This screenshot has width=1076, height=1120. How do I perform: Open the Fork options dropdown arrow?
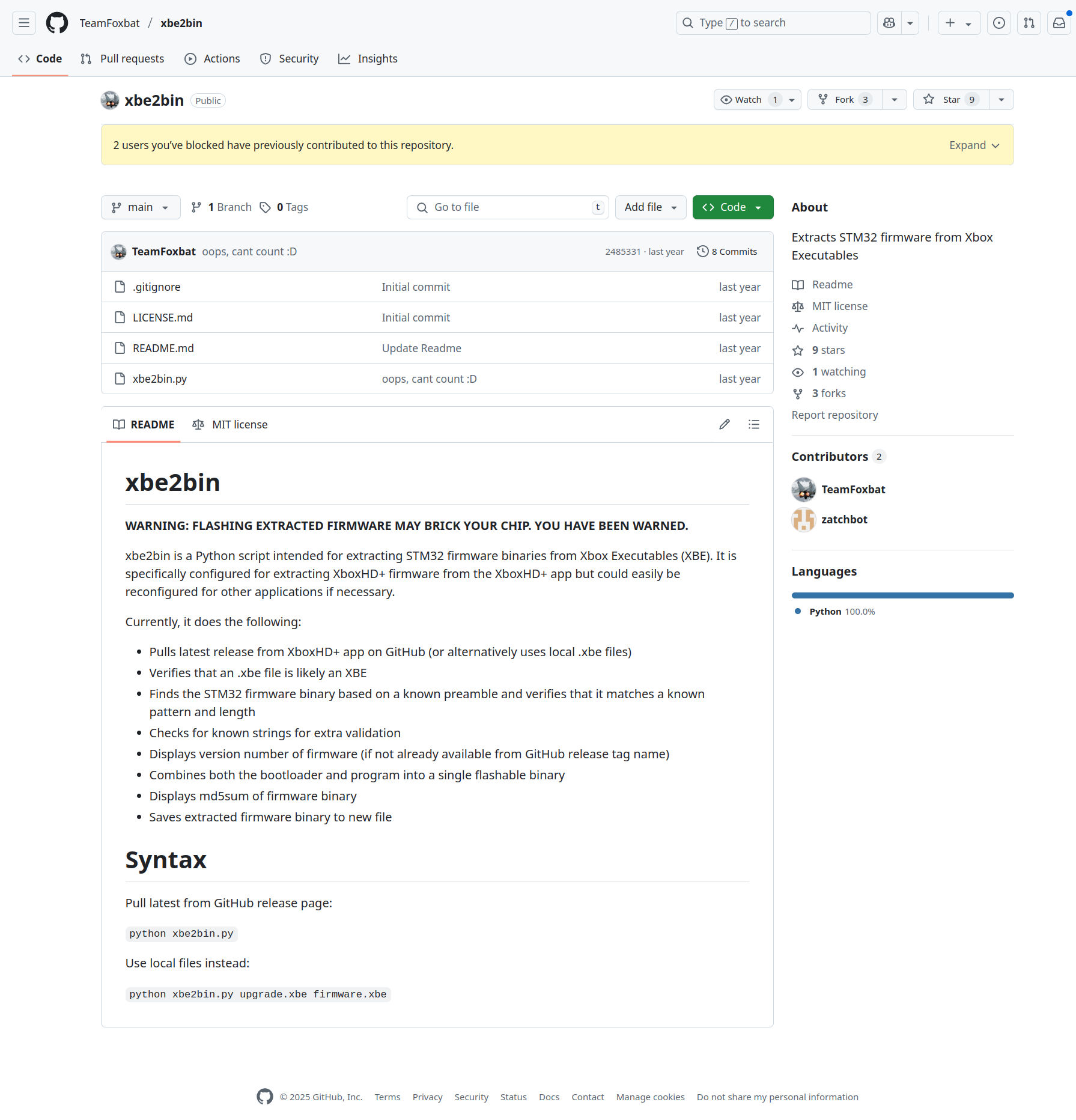(895, 100)
